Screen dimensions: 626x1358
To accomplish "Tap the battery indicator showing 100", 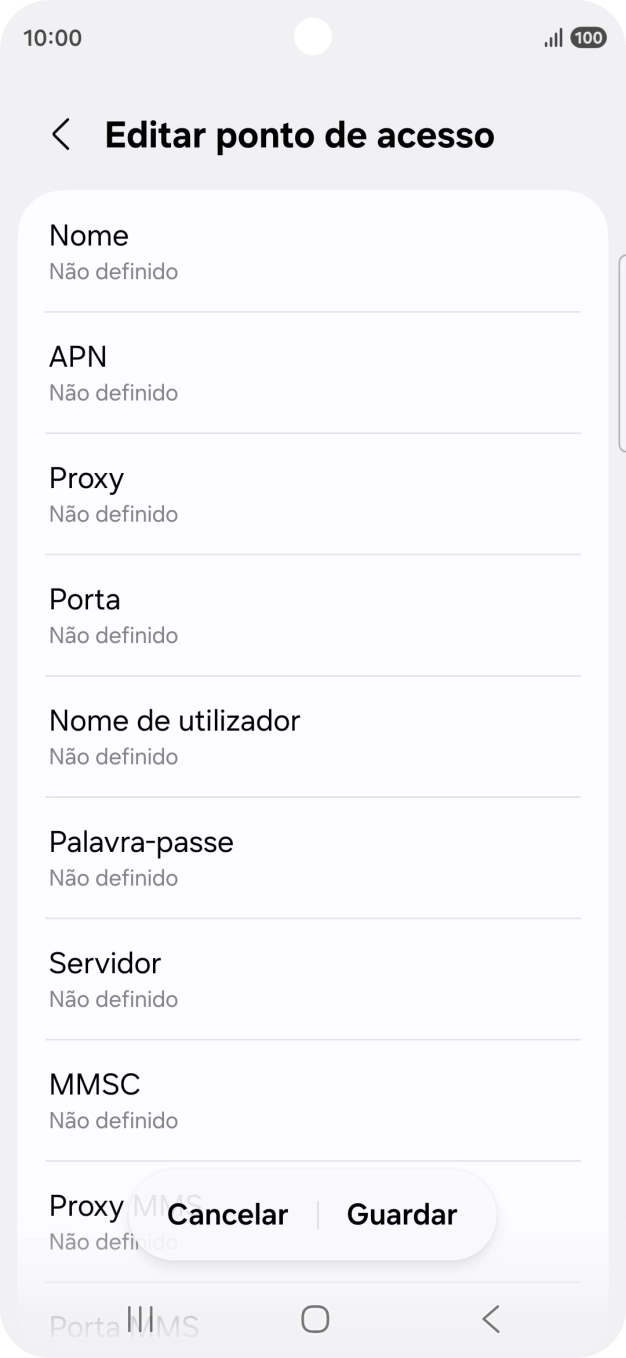I will [x=589, y=37].
